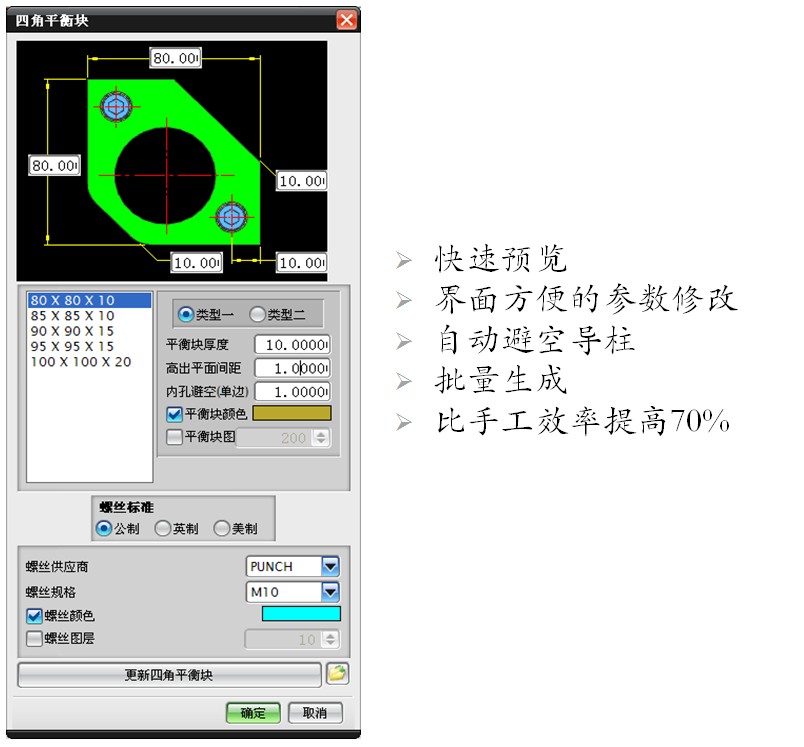This screenshot has width=804, height=747.
Task: Select 90 X 90 X 15 list entry
Action: (72, 331)
